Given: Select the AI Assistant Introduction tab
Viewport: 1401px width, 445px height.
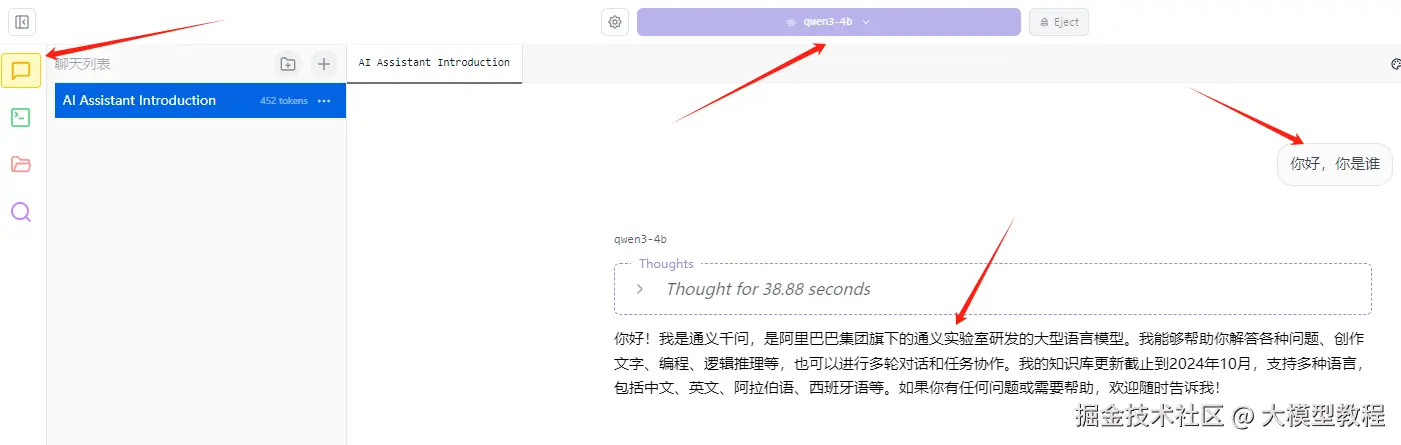Looking at the screenshot, I should (x=434, y=63).
